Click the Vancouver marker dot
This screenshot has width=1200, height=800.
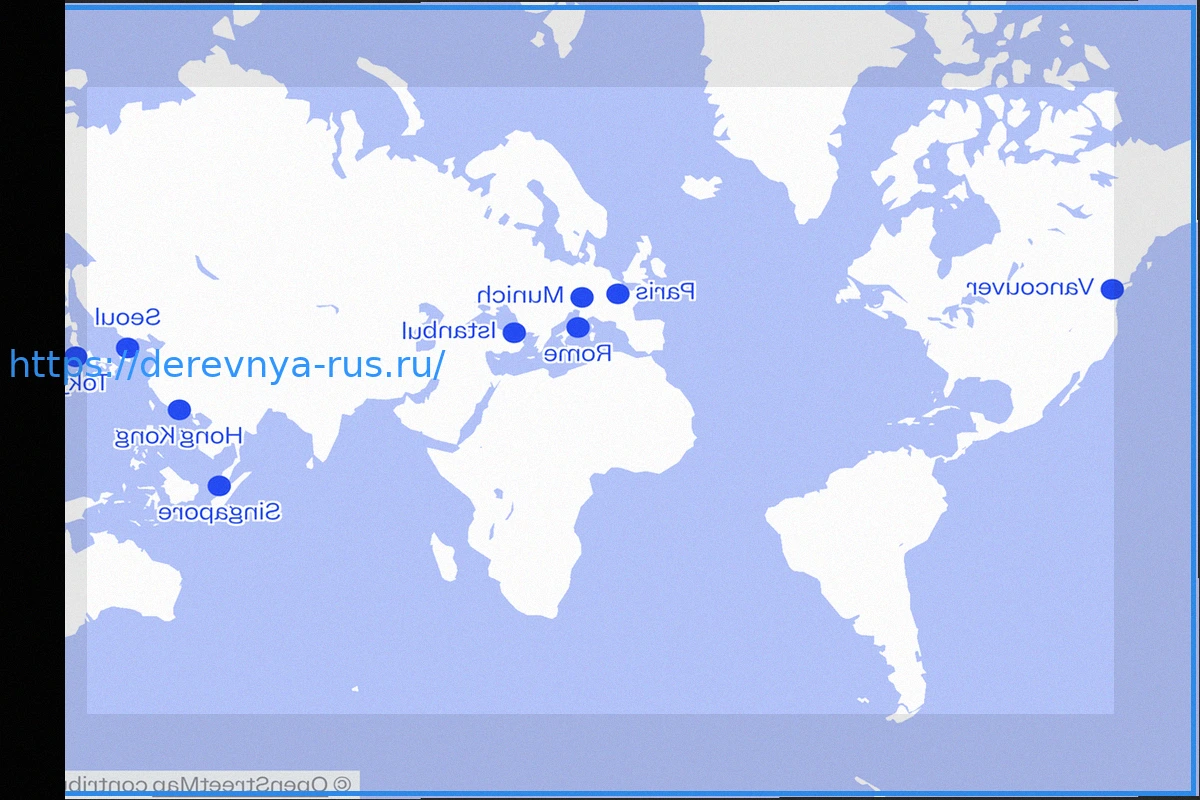tap(1112, 289)
